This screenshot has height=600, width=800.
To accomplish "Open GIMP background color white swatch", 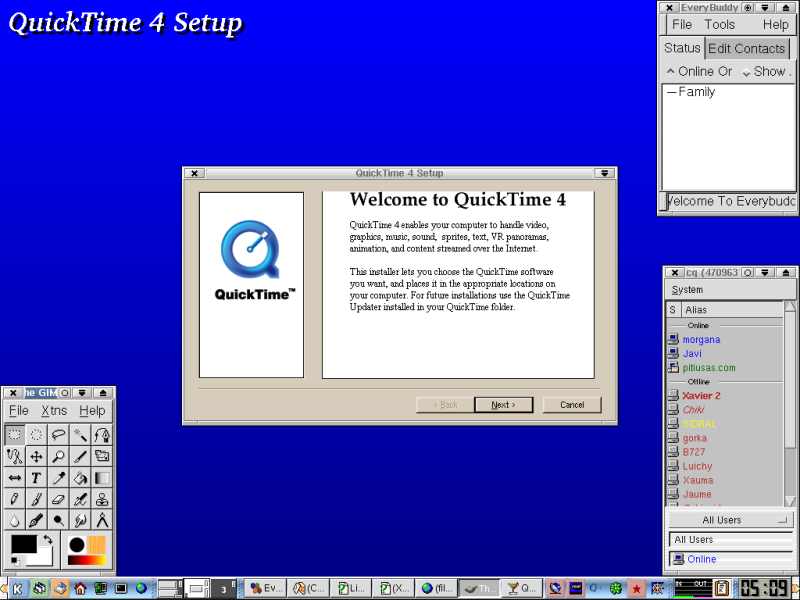I will [43, 559].
